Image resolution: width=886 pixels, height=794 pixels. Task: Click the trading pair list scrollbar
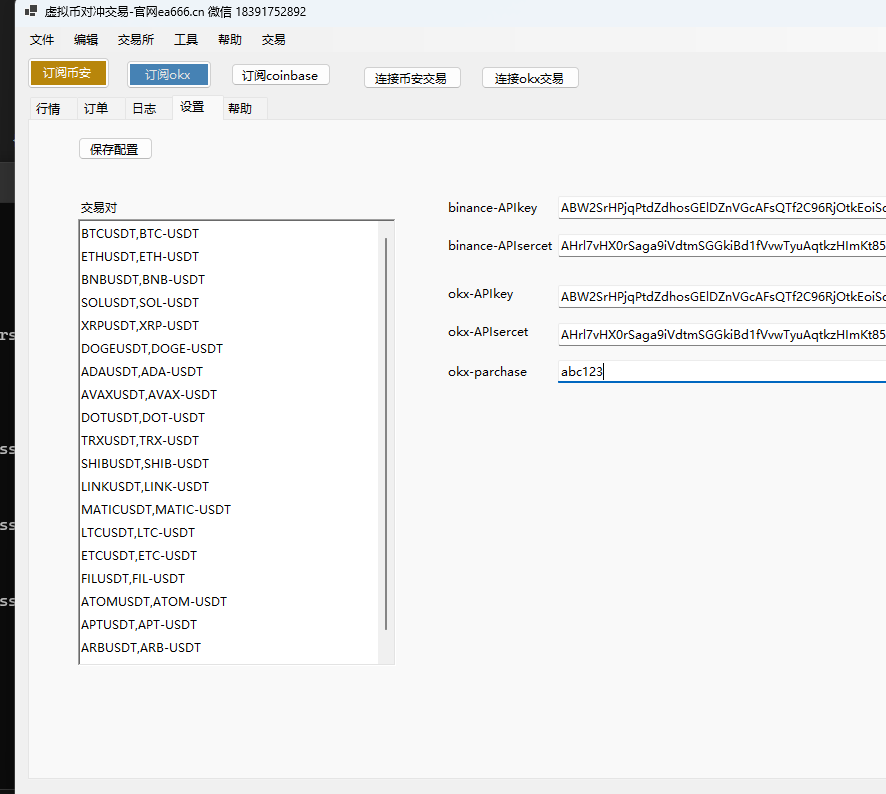tap(386, 430)
